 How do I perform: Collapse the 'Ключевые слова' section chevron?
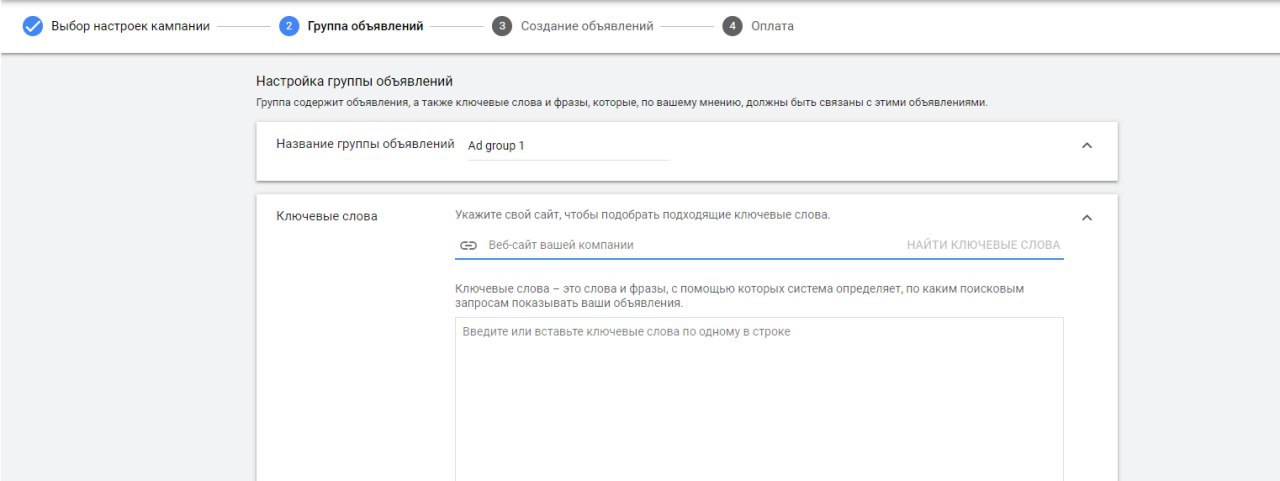click(x=1087, y=217)
